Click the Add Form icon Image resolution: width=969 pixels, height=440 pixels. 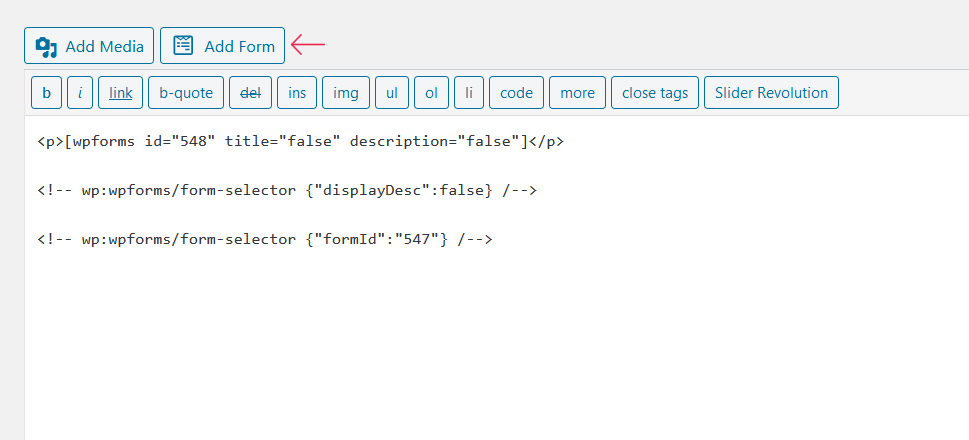[x=183, y=46]
